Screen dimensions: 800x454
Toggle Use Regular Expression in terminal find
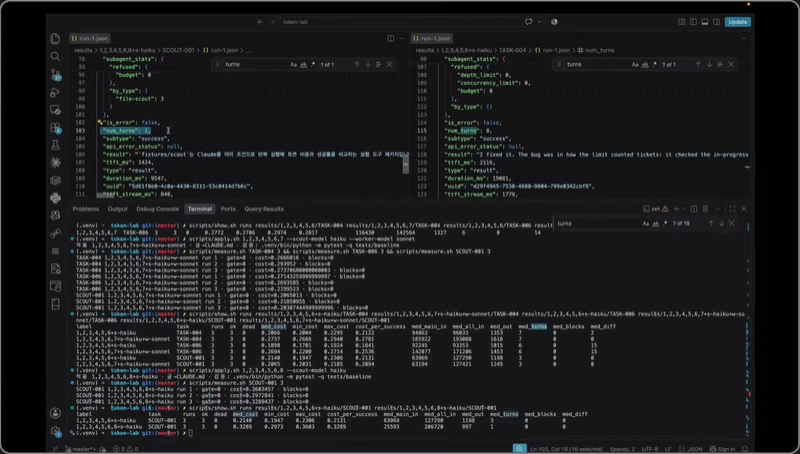coord(665,223)
